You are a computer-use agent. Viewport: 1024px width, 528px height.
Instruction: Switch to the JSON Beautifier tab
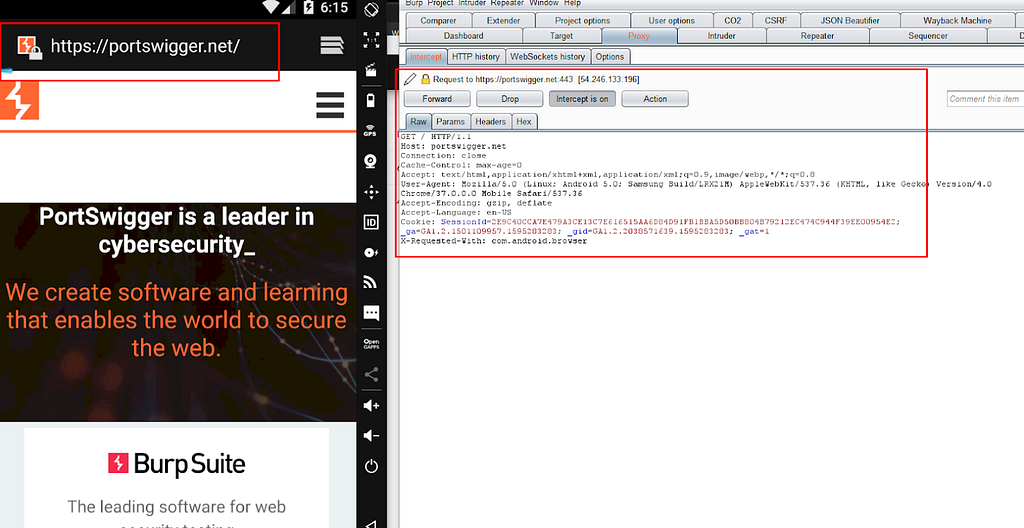[x=850, y=20]
